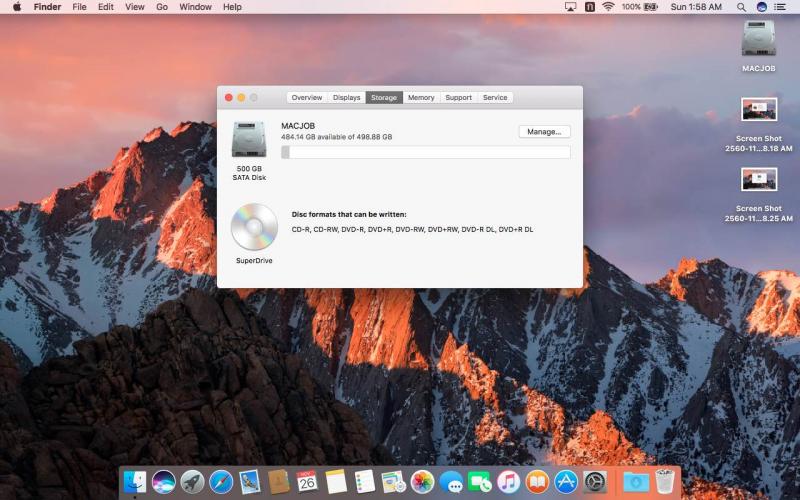Click the 500 GB SATA Disk icon
Image resolution: width=800 pixels, height=500 pixels.
click(249, 139)
